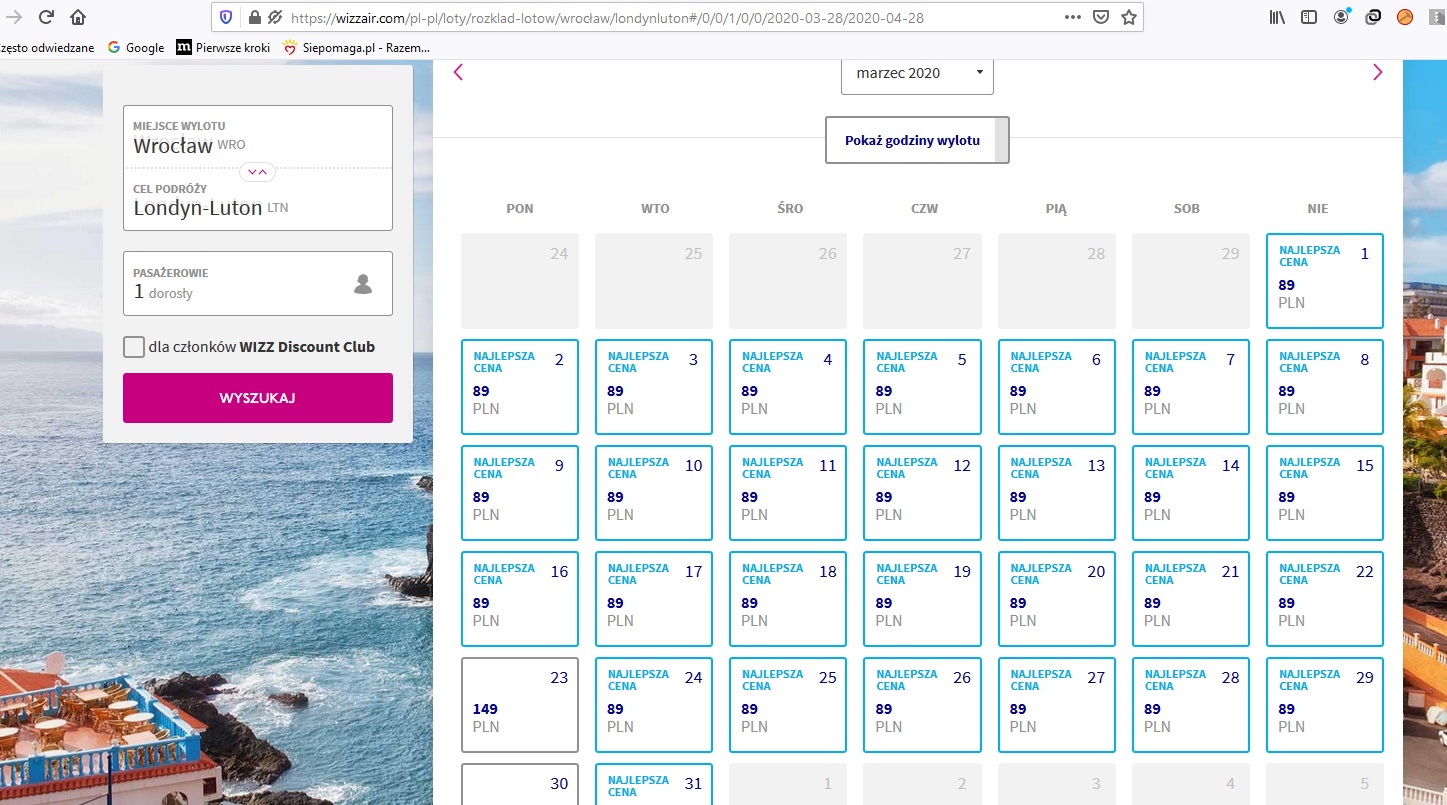Open the passengers 1 dorosły selector
The image size is (1447, 805).
point(258,284)
